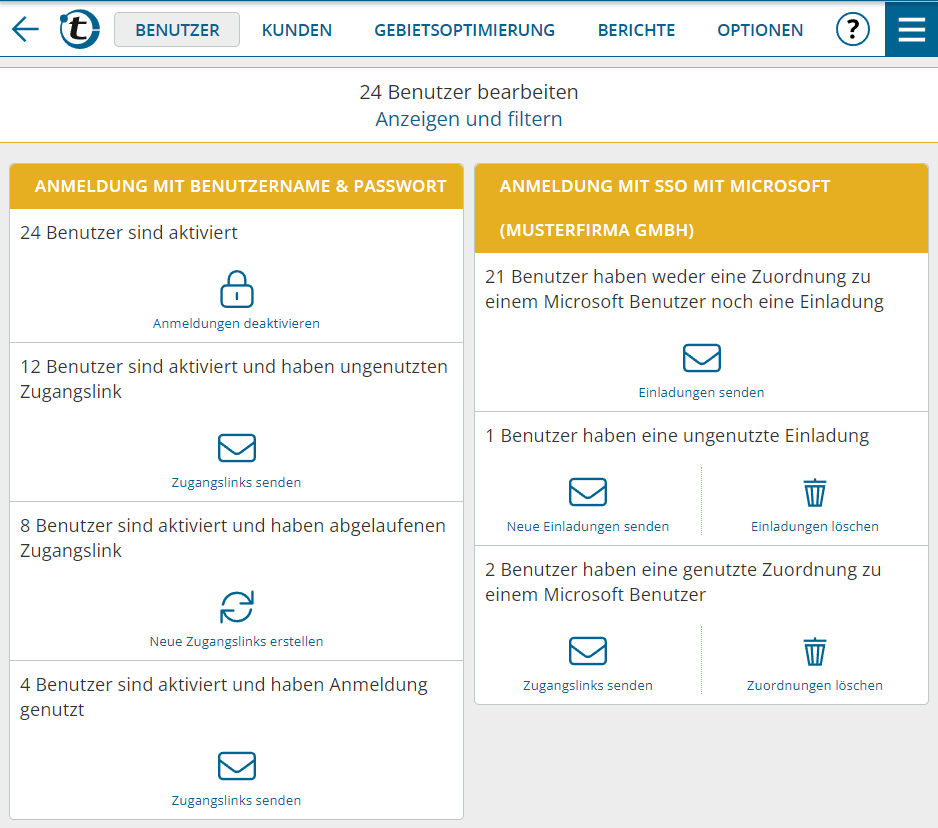Click envelope icon under 4 Benutzer Anmeldung genutzt

pyautogui.click(x=237, y=766)
